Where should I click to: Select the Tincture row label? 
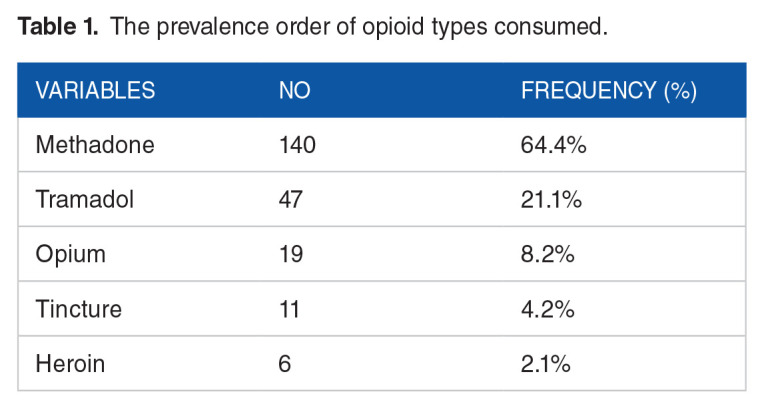78,309
